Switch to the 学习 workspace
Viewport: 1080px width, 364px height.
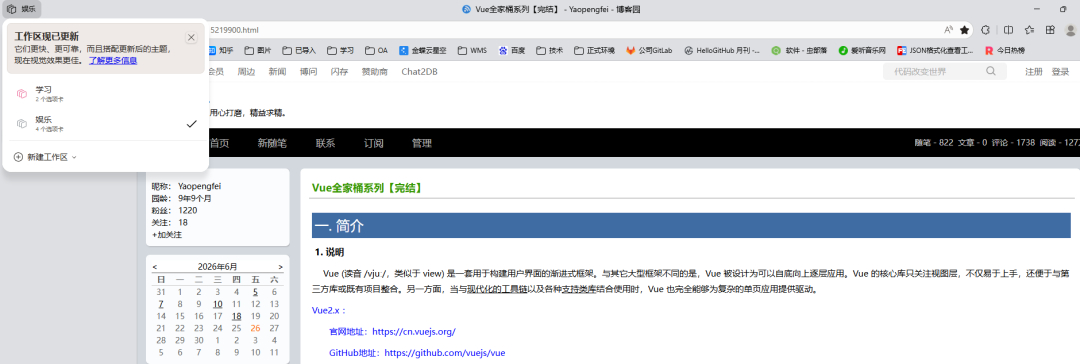[x=105, y=94]
